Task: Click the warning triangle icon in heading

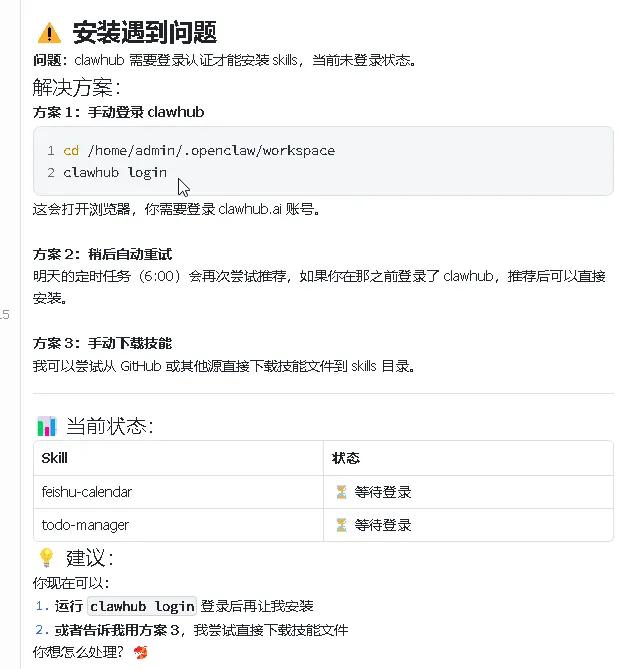Action: click(x=47, y=34)
